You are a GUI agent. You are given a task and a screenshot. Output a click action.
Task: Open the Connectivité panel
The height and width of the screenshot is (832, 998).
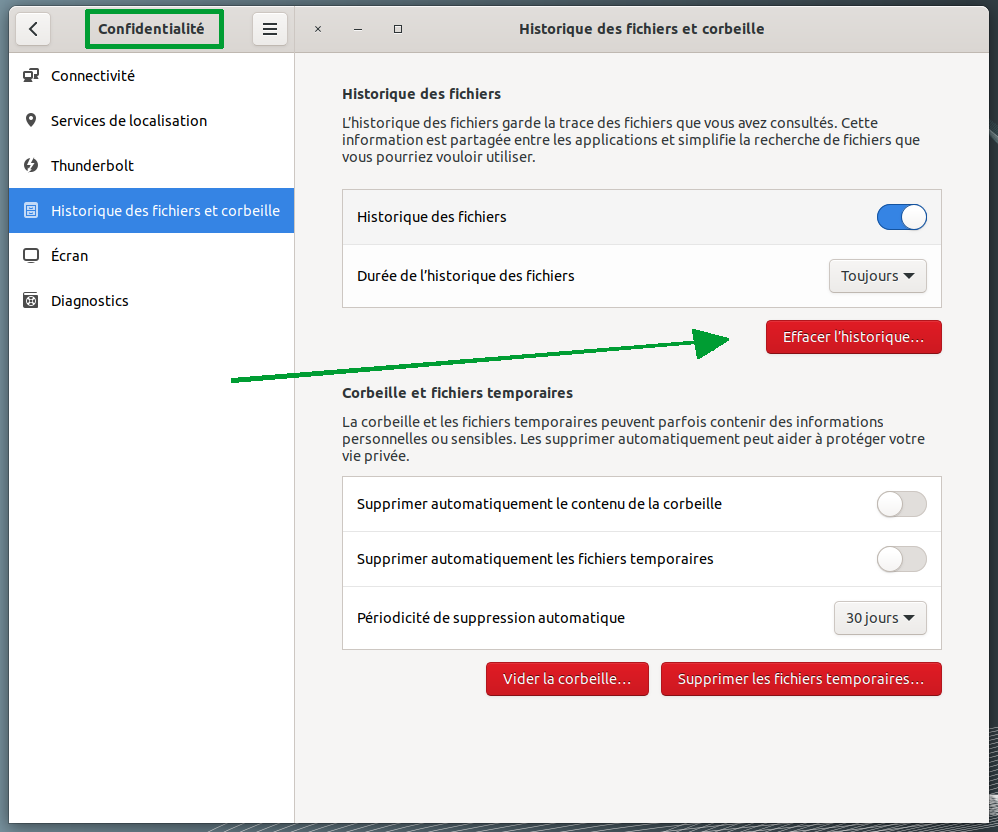tap(151, 76)
